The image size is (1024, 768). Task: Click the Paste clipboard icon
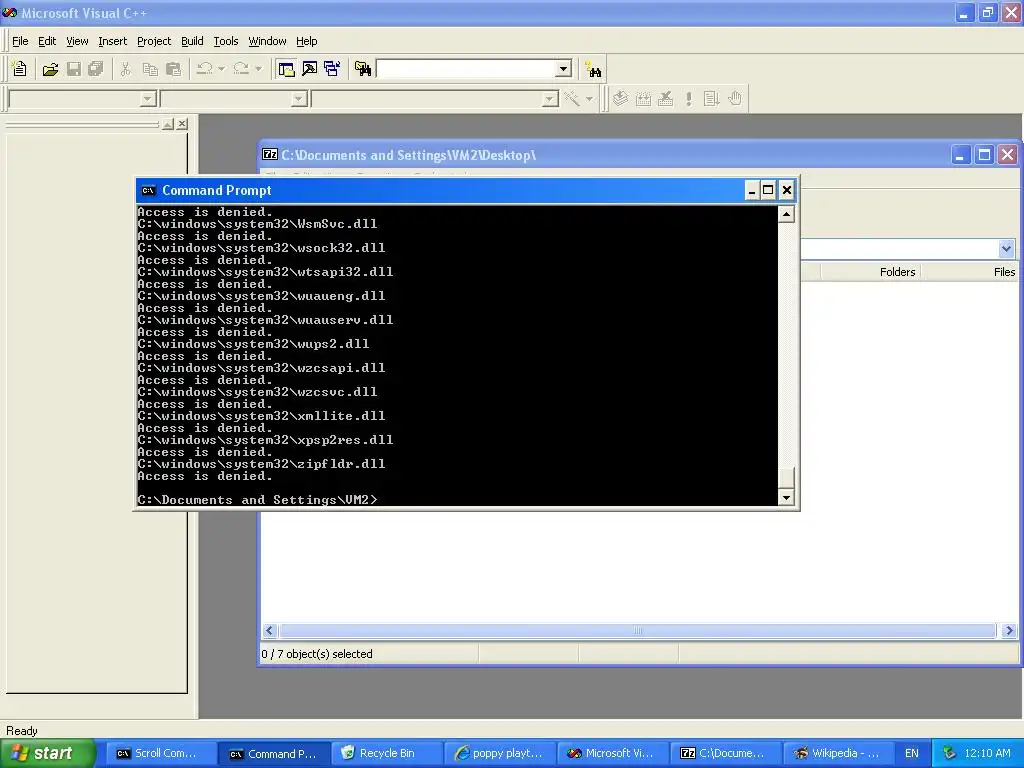pyautogui.click(x=173, y=69)
